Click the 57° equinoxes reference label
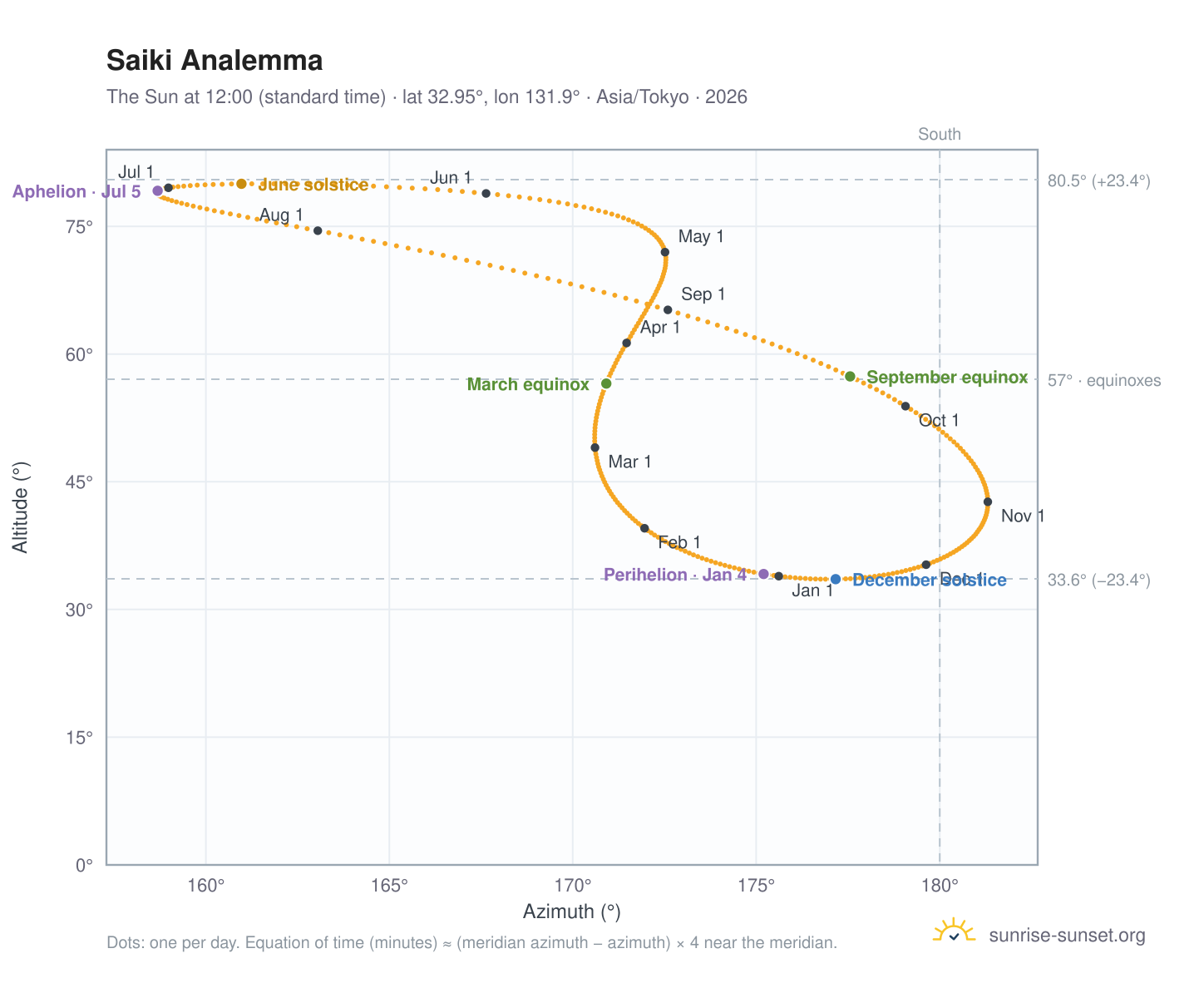 coord(1104,381)
